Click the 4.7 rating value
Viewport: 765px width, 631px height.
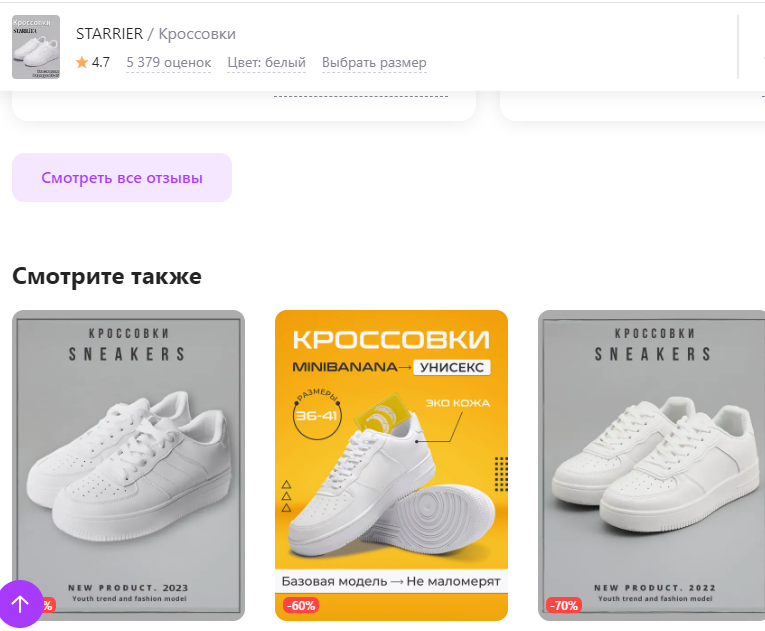point(101,62)
